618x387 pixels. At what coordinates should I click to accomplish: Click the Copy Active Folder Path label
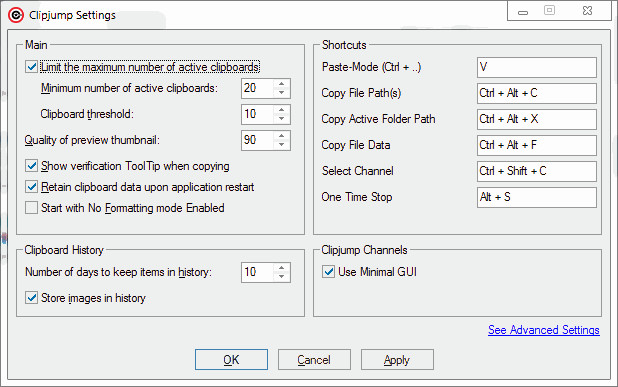point(378,119)
